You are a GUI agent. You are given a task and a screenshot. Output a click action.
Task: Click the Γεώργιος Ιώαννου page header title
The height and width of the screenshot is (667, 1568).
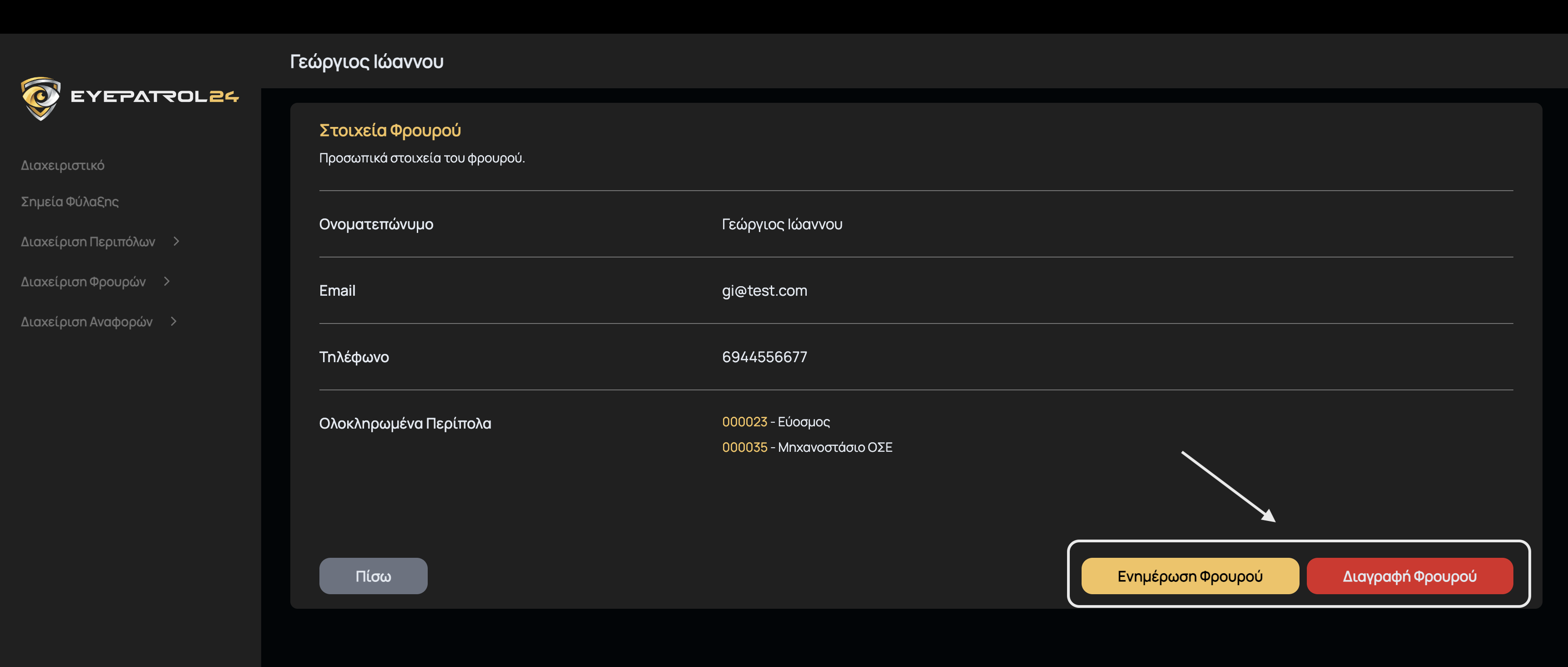pyautogui.click(x=366, y=61)
